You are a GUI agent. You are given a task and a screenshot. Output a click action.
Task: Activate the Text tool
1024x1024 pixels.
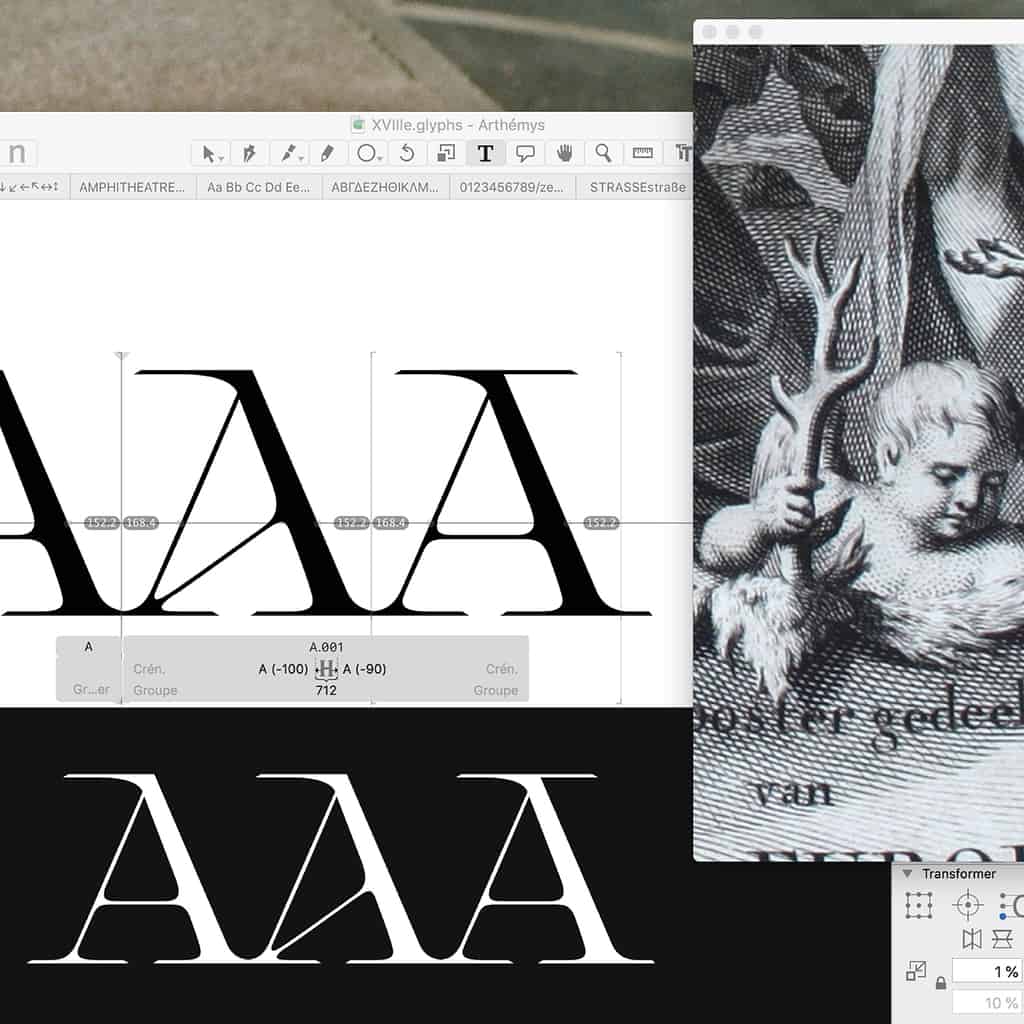485,153
